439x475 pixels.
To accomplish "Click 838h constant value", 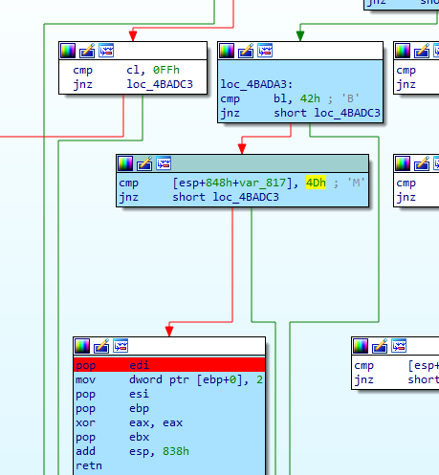I will pos(176,451).
